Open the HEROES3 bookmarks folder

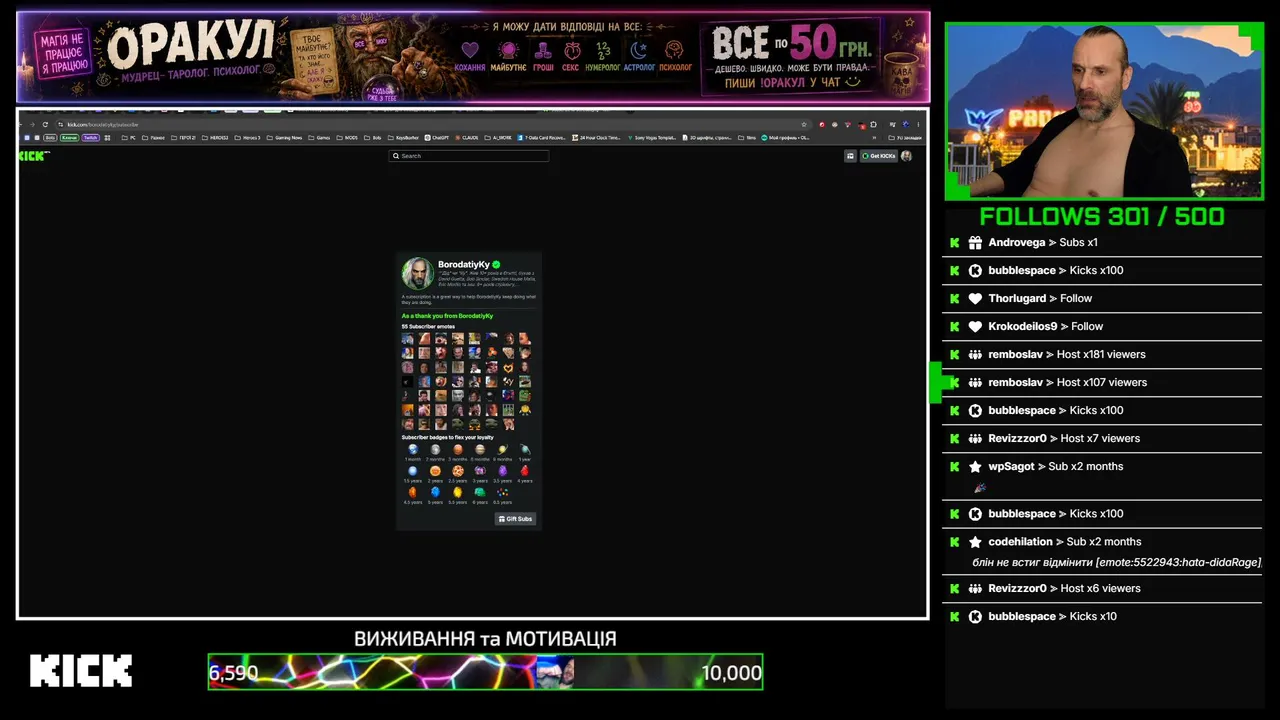[215, 138]
